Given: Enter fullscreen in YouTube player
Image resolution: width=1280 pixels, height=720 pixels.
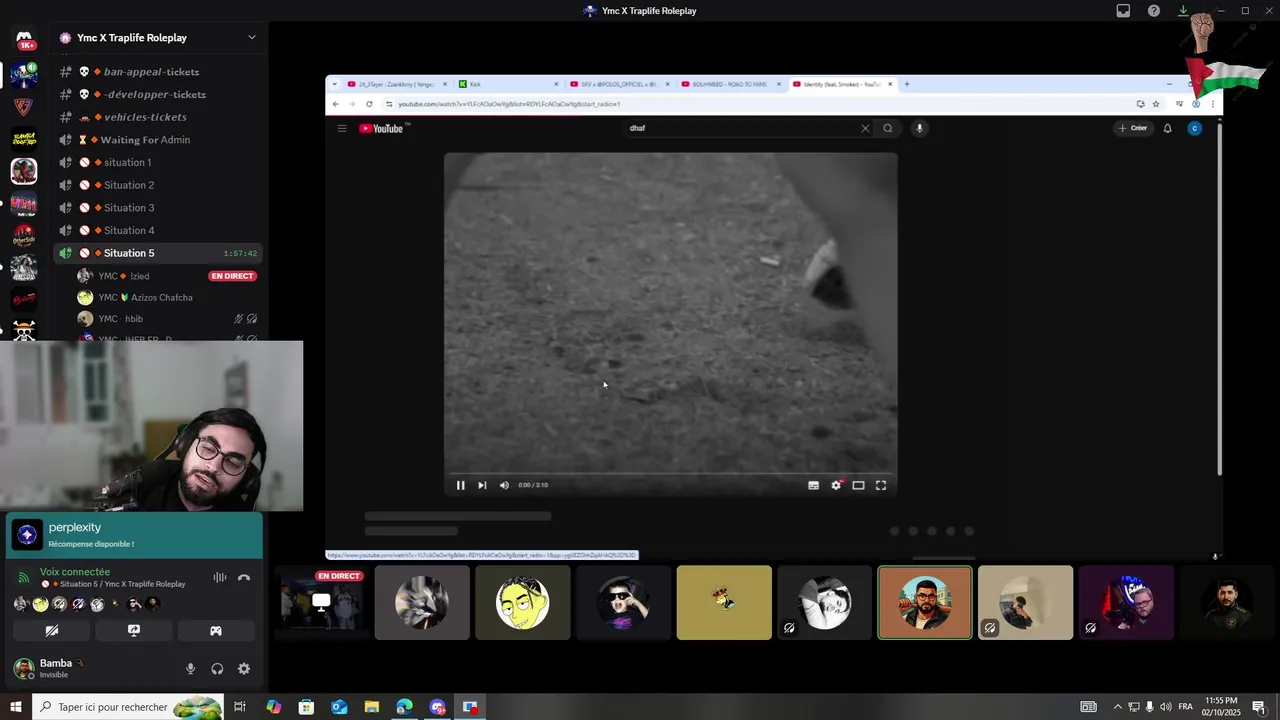Looking at the screenshot, I should pyautogui.click(x=881, y=485).
